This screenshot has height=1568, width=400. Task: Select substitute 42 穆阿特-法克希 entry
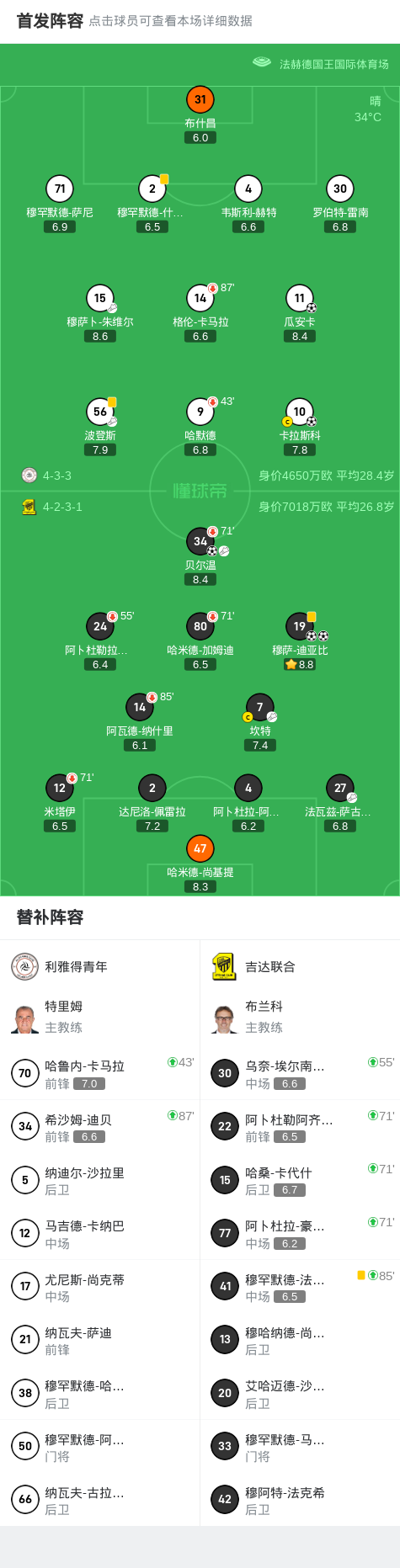tap(300, 1499)
